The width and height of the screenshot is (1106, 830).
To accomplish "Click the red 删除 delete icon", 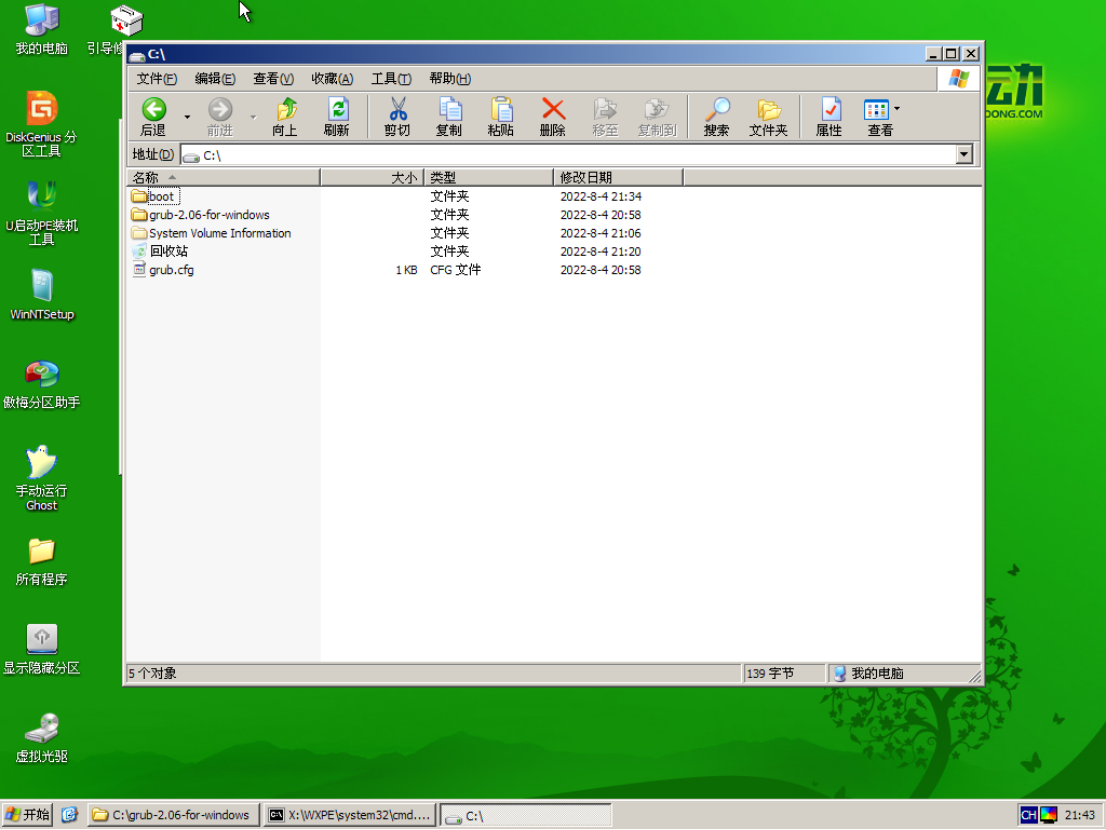I will [x=553, y=109].
